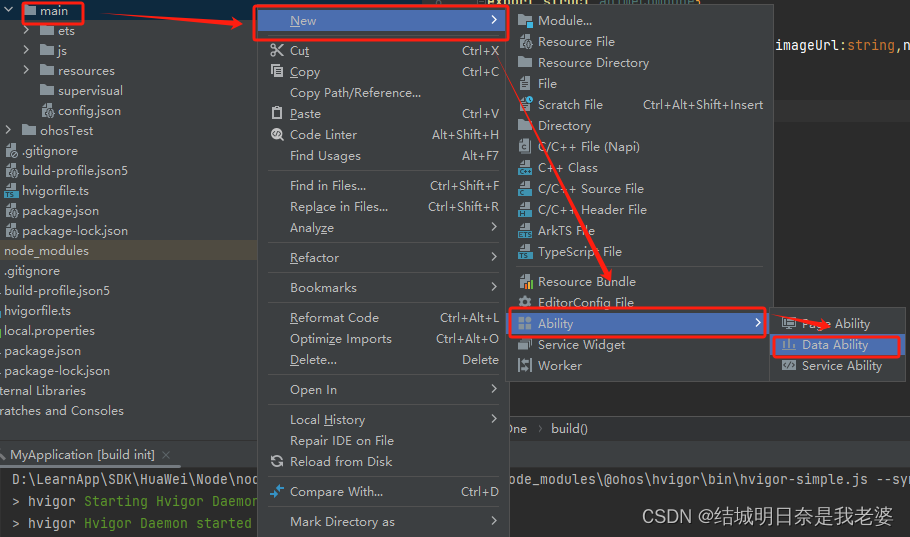Select build-profile.json5 under ohosTest sibling

click(75, 171)
